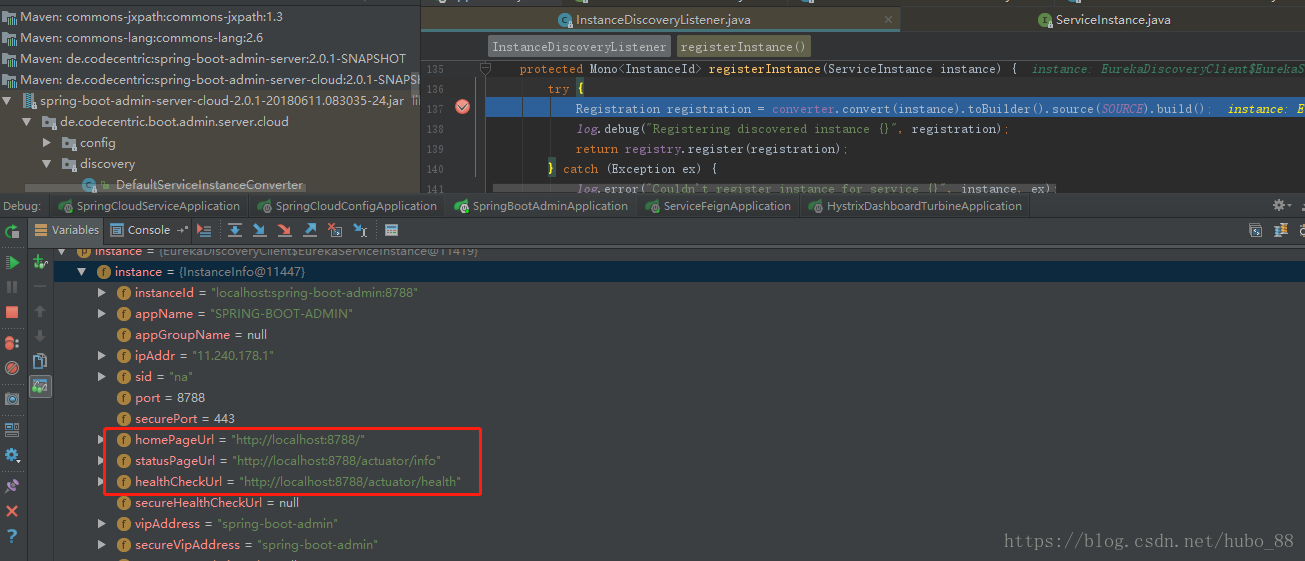
Task: Click the Resume Program green play icon
Action: (x=12, y=262)
